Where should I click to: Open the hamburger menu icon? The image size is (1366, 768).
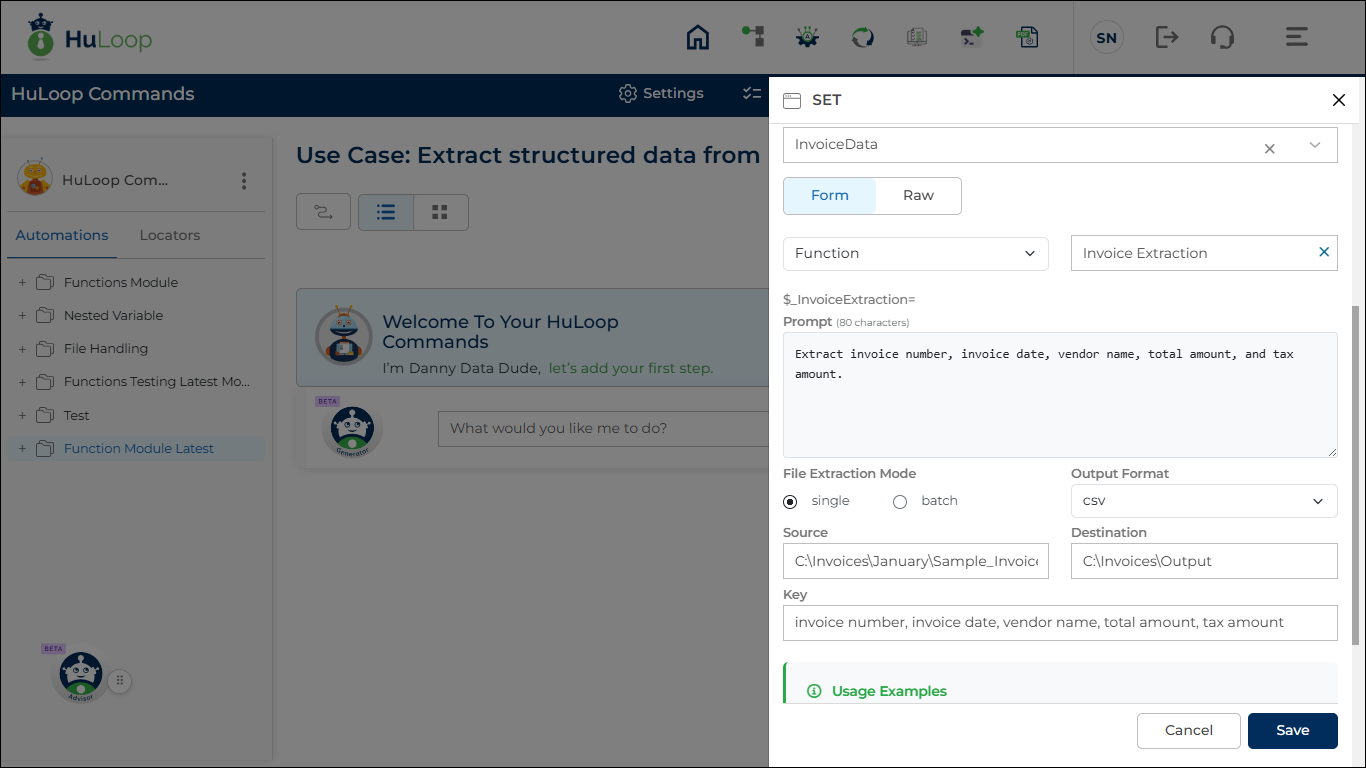pyautogui.click(x=1296, y=38)
